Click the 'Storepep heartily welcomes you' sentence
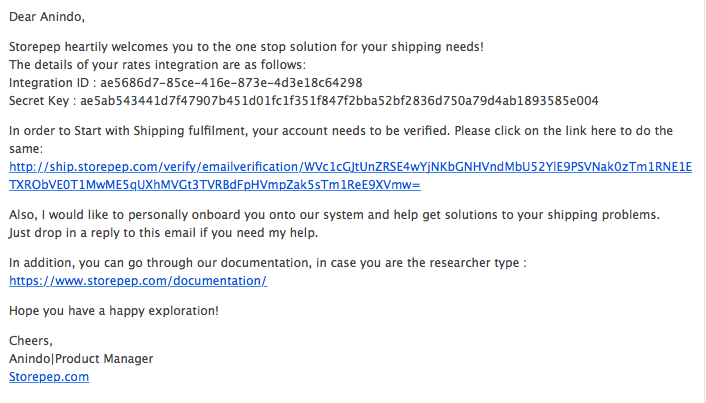The image size is (706, 403). click(246, 47)
